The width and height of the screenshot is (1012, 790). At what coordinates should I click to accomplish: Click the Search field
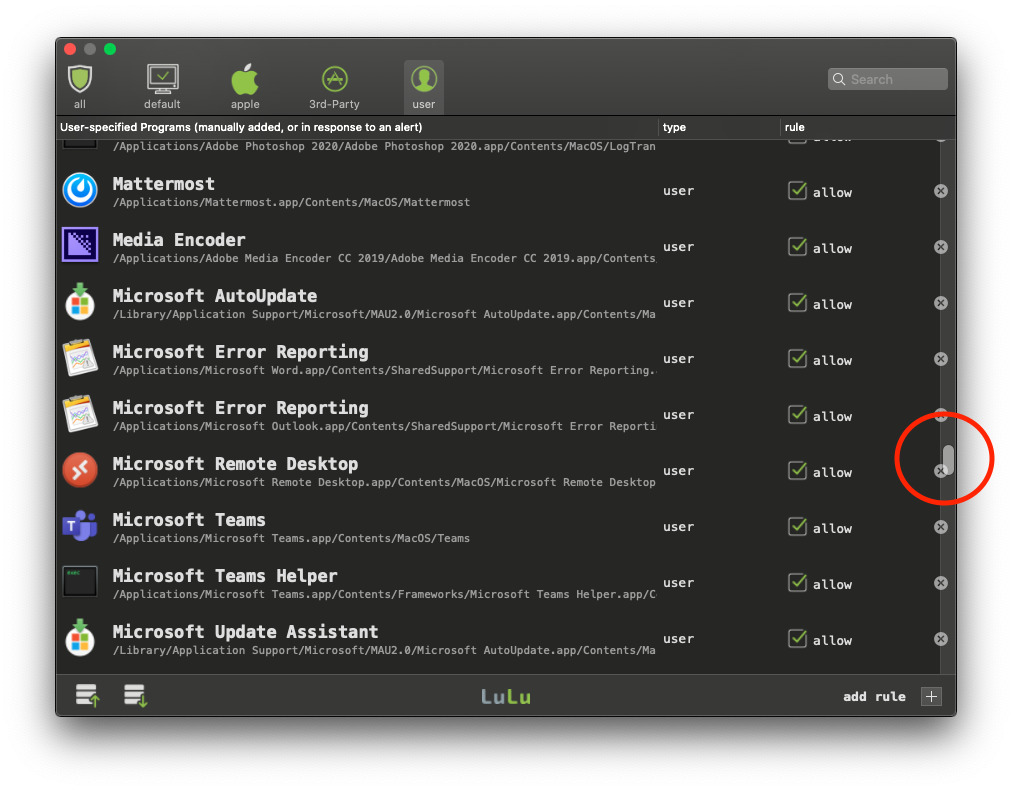click(887, 79)
